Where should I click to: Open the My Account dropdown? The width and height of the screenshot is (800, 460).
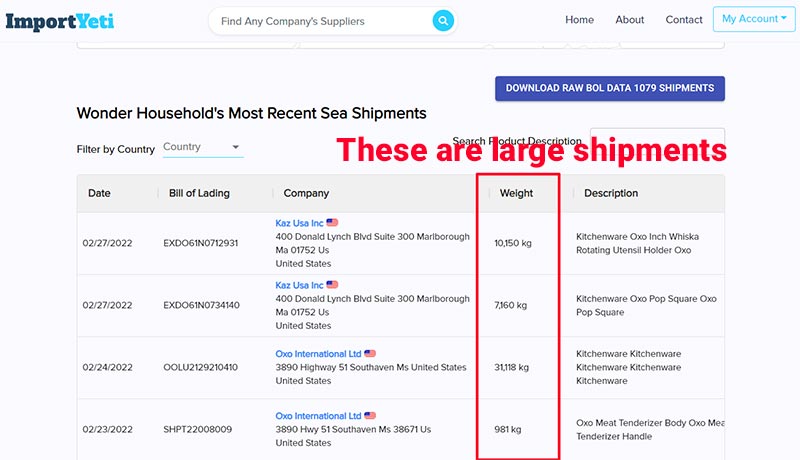(x=753, y=19)
